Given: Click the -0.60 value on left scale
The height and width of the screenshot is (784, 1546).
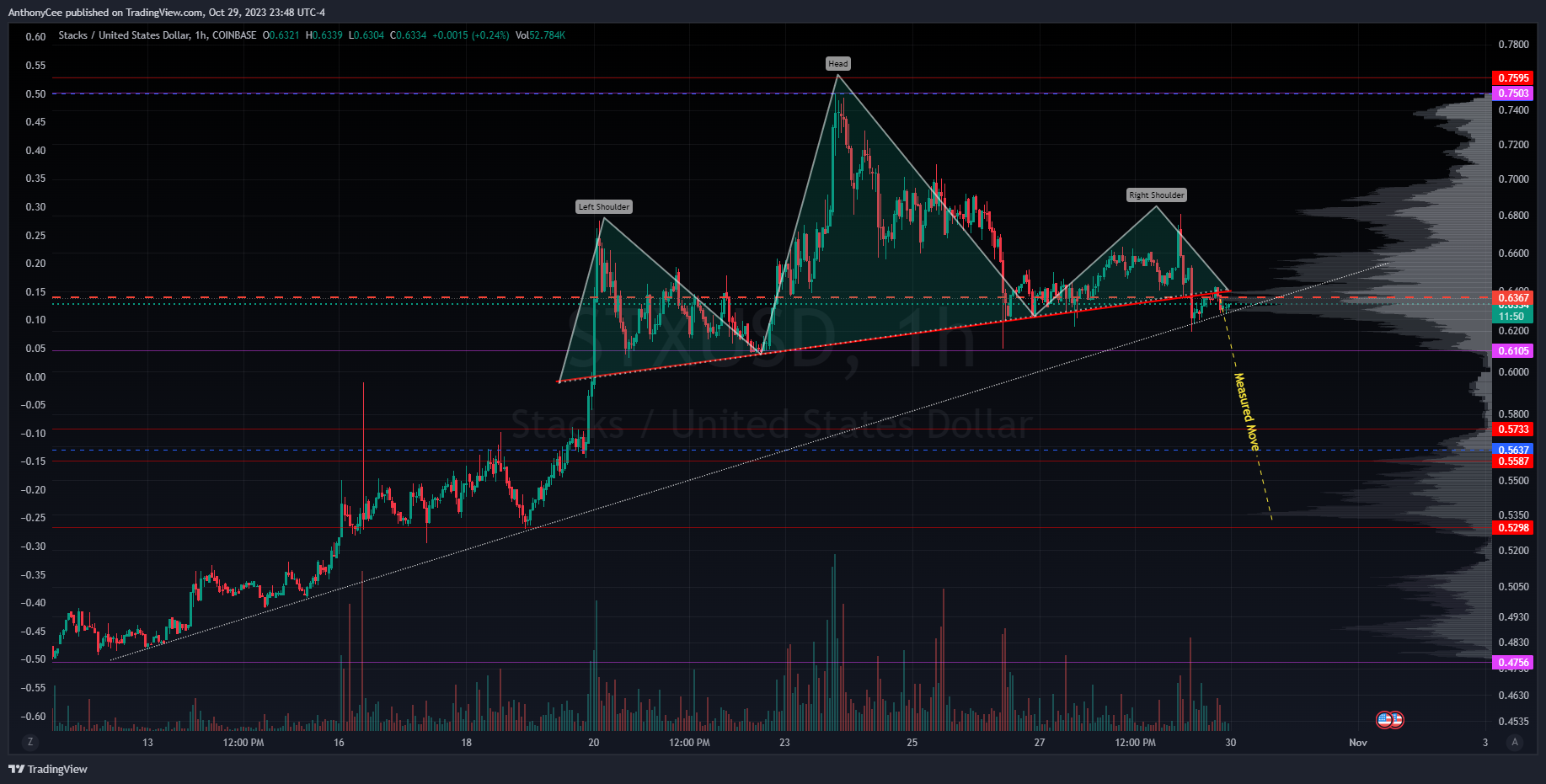Looking at the screenshot, I should [34, 716].
